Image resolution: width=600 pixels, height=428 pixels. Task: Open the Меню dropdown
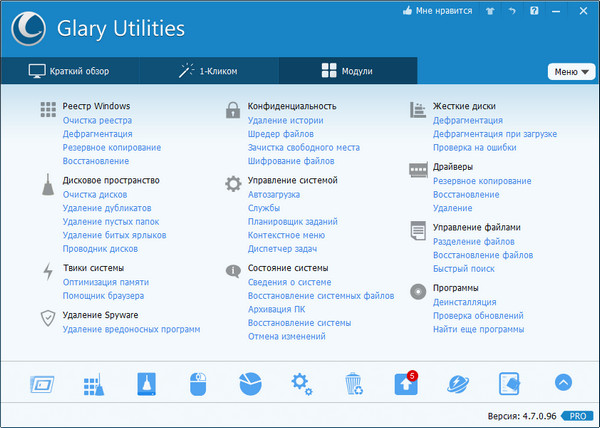coord(570,72)
